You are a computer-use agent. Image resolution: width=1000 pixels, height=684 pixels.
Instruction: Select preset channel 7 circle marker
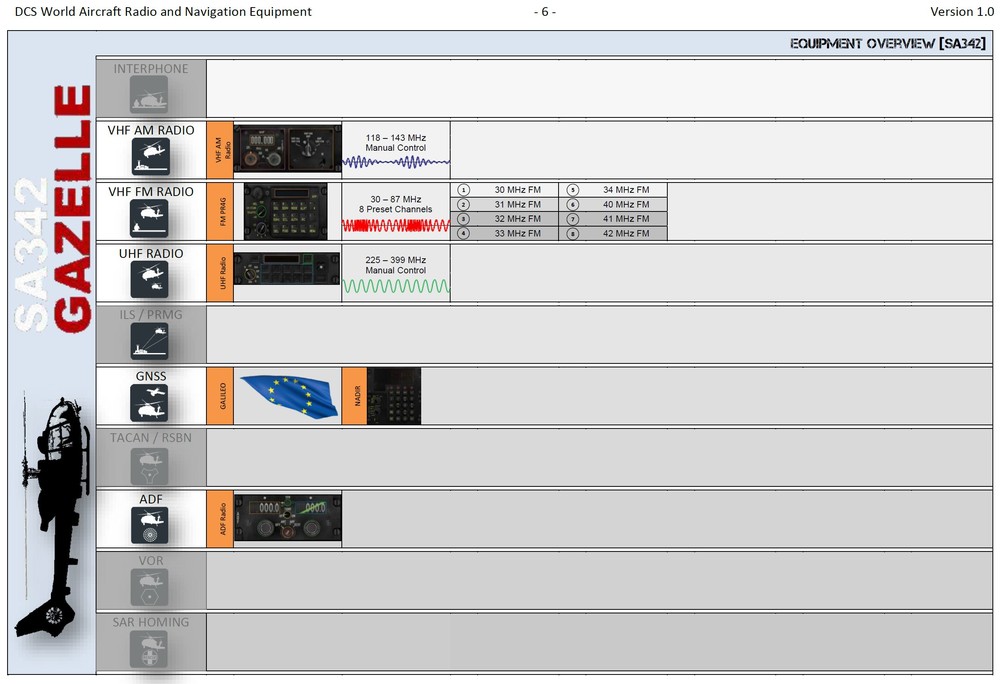[x=573, y=219]
